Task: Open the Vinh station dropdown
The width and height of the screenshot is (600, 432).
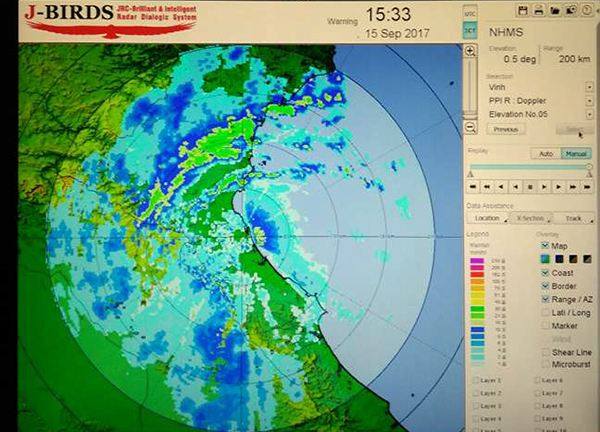Action: [589, 87]
